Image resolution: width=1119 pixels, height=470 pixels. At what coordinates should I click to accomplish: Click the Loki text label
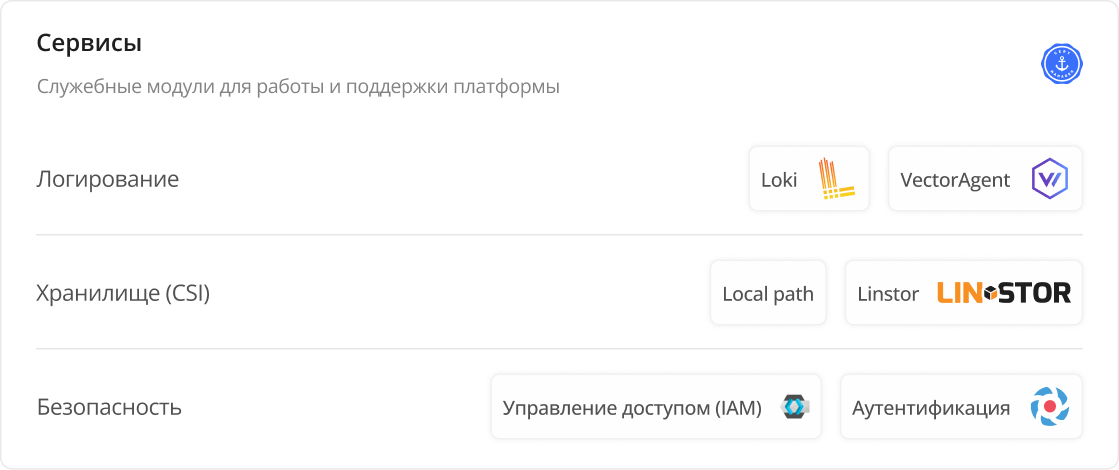tap(779, 180)
